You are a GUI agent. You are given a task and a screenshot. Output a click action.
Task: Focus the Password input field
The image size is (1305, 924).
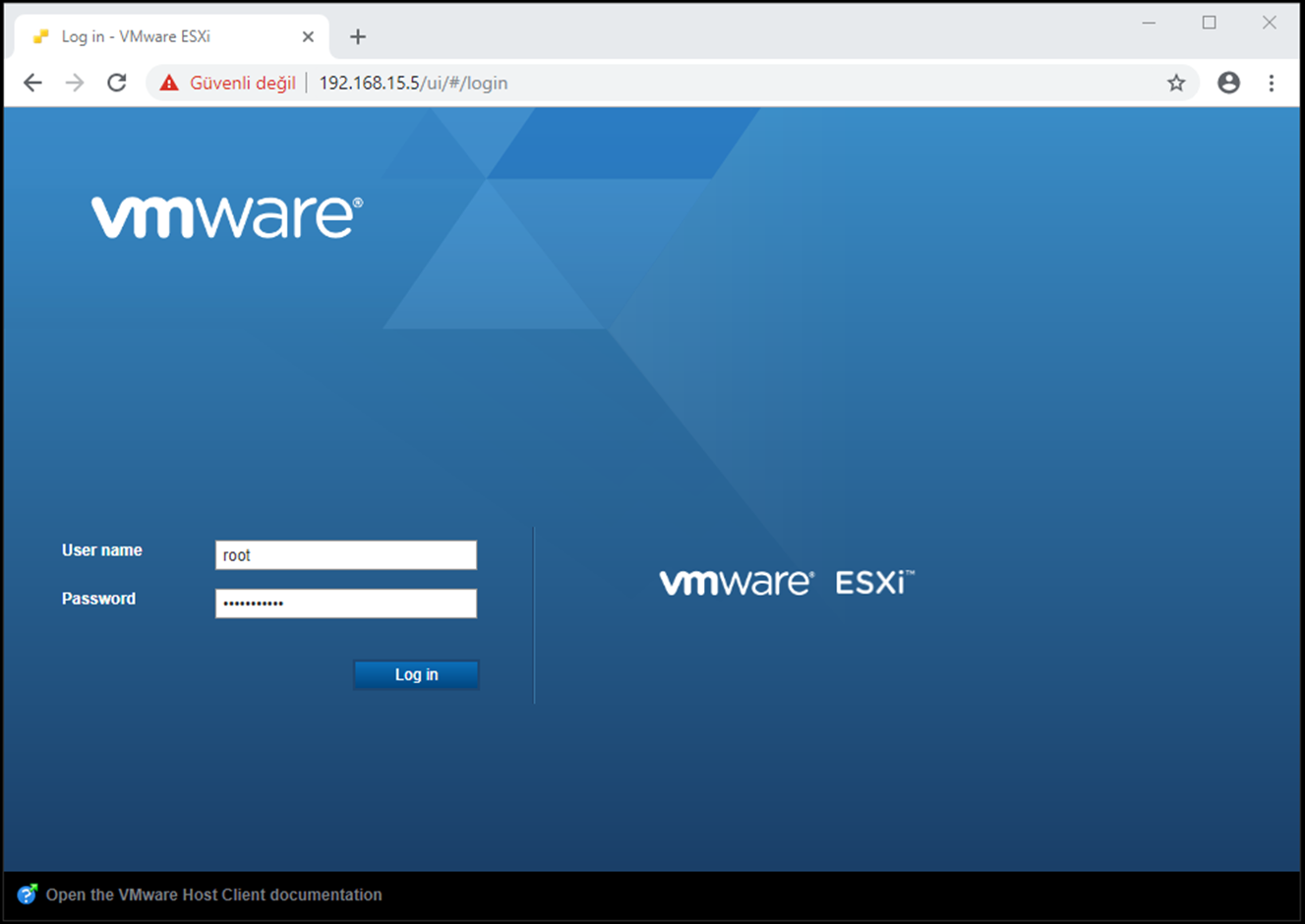(346, 603)
